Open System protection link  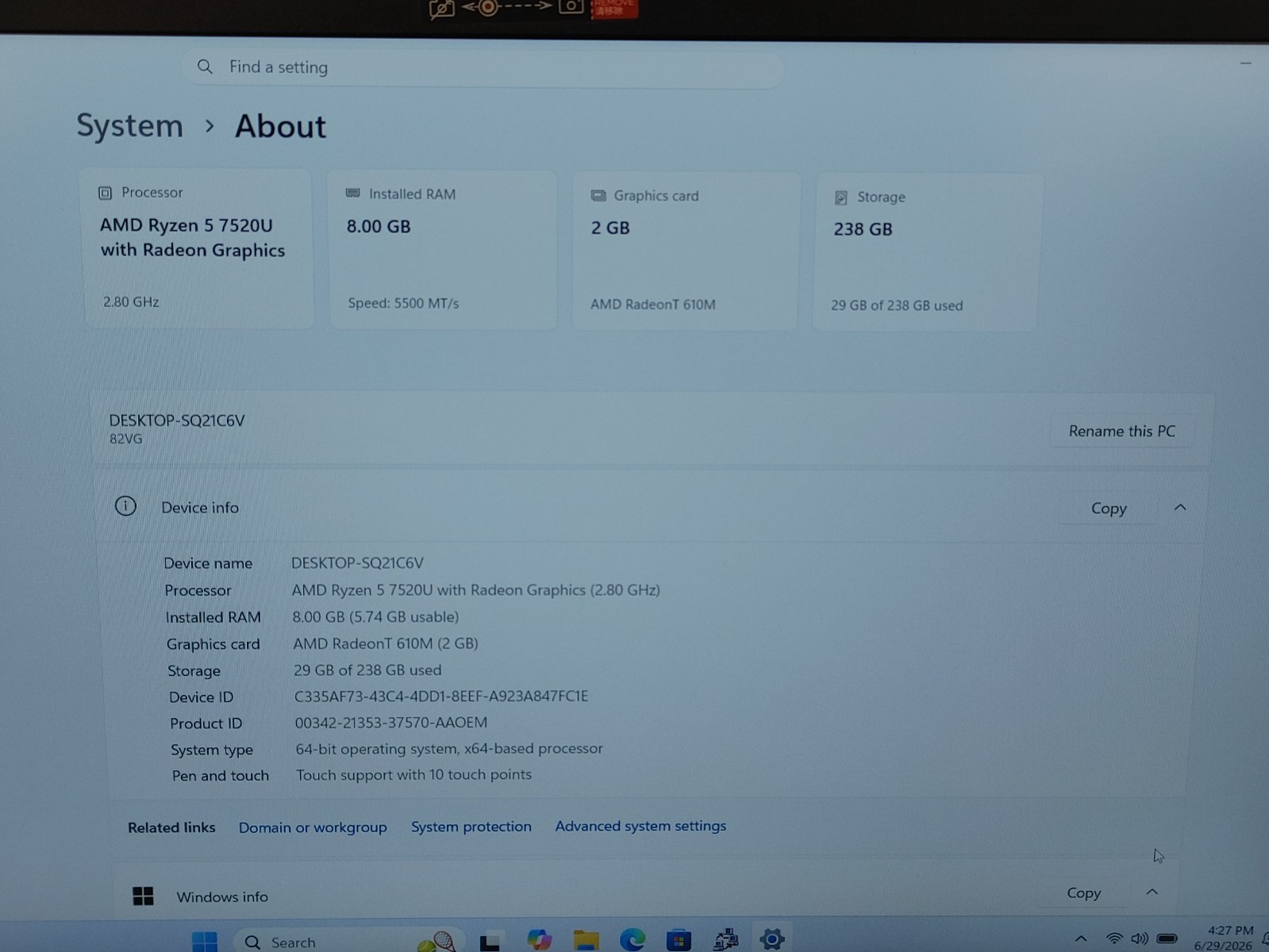pos(471,827)
